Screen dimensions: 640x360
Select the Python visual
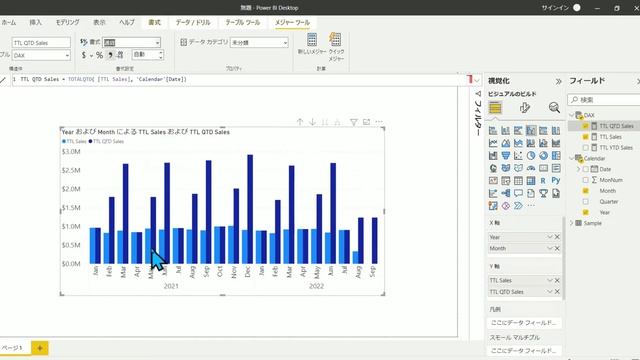tap(556, 181)
